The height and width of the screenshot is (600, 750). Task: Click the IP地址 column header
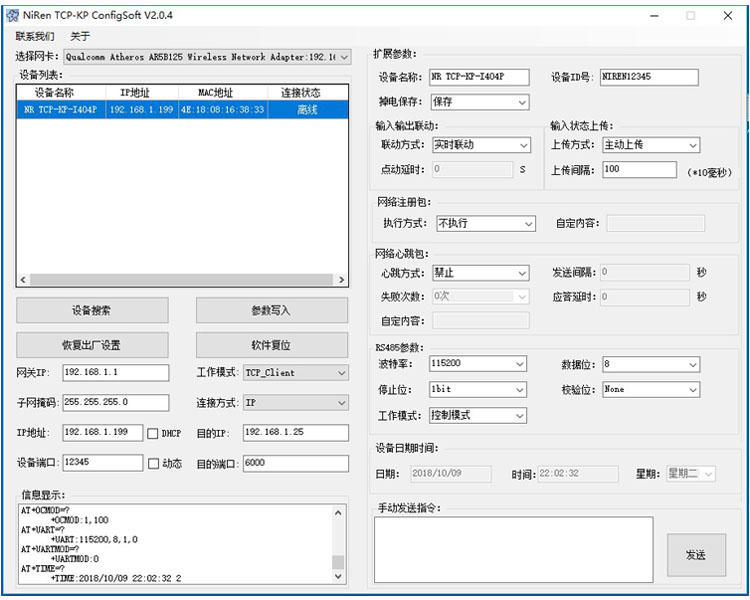click(142, 92)
